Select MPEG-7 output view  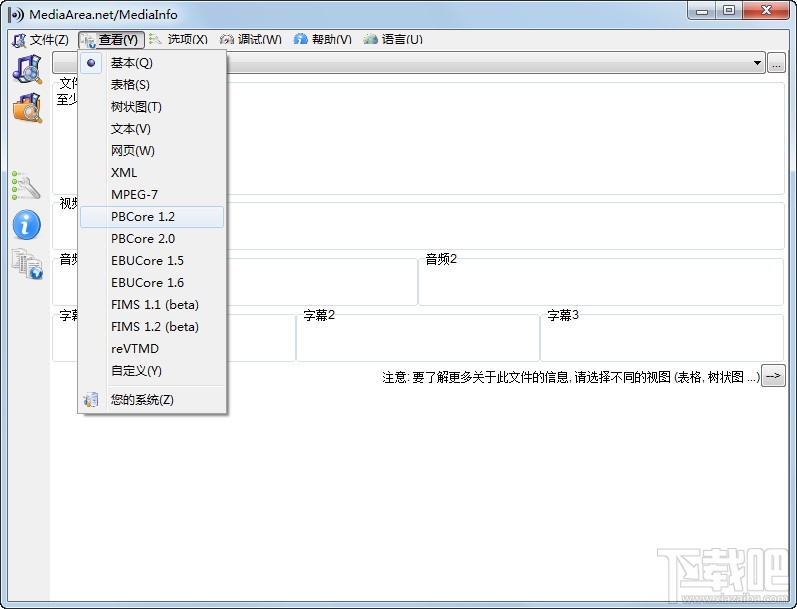coord(151,195)
